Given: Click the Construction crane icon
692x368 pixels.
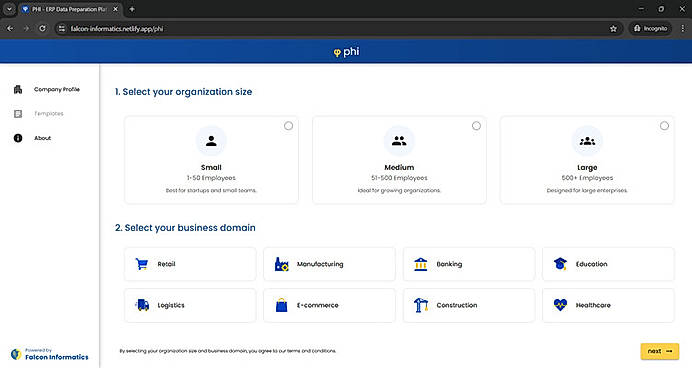Looking at the screenshot, I should click(x=421, y=305).
